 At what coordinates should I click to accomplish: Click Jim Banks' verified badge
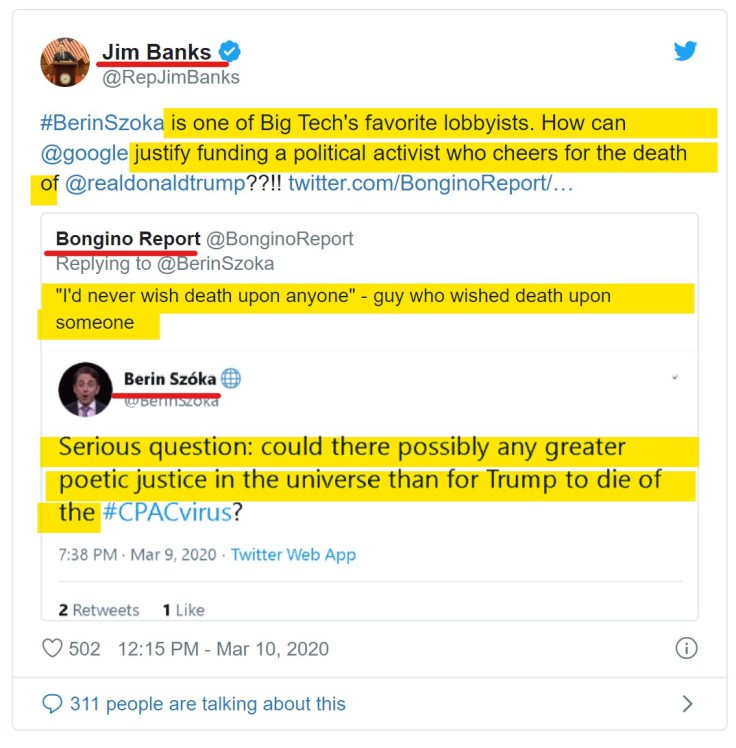tap(230, 52)
